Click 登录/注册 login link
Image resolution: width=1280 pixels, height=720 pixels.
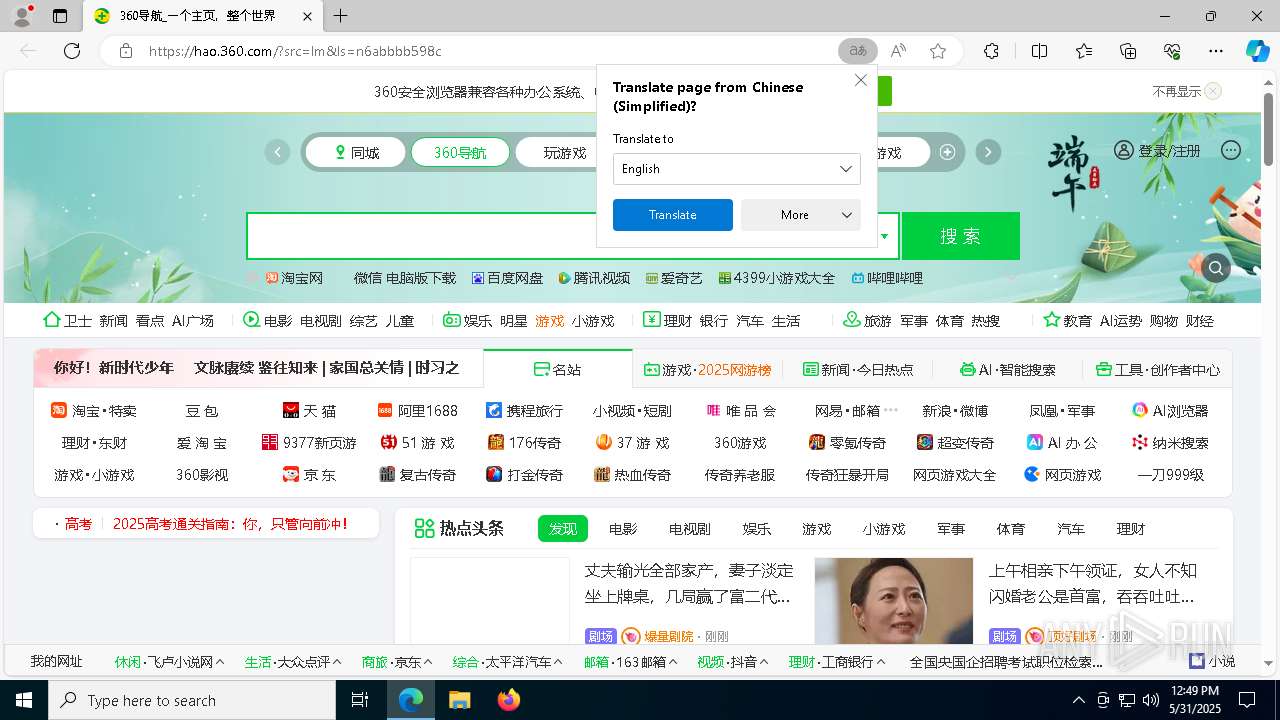point(1169,151)
